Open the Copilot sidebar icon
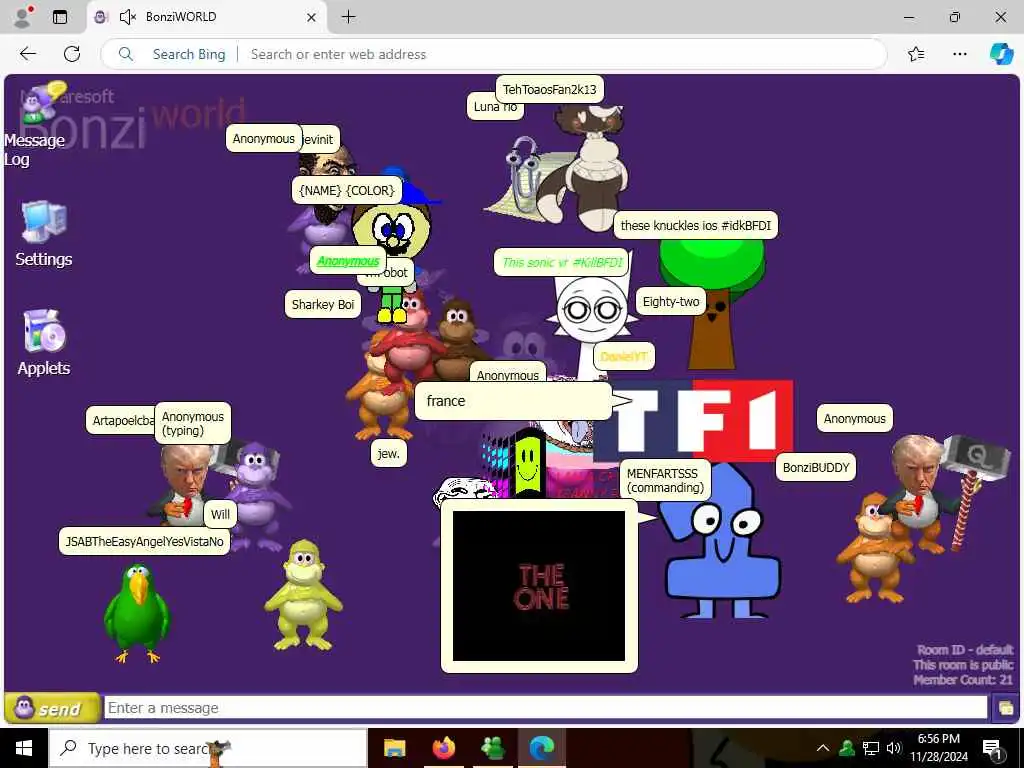This screenshot has height=768, width=1024. 1001,54
